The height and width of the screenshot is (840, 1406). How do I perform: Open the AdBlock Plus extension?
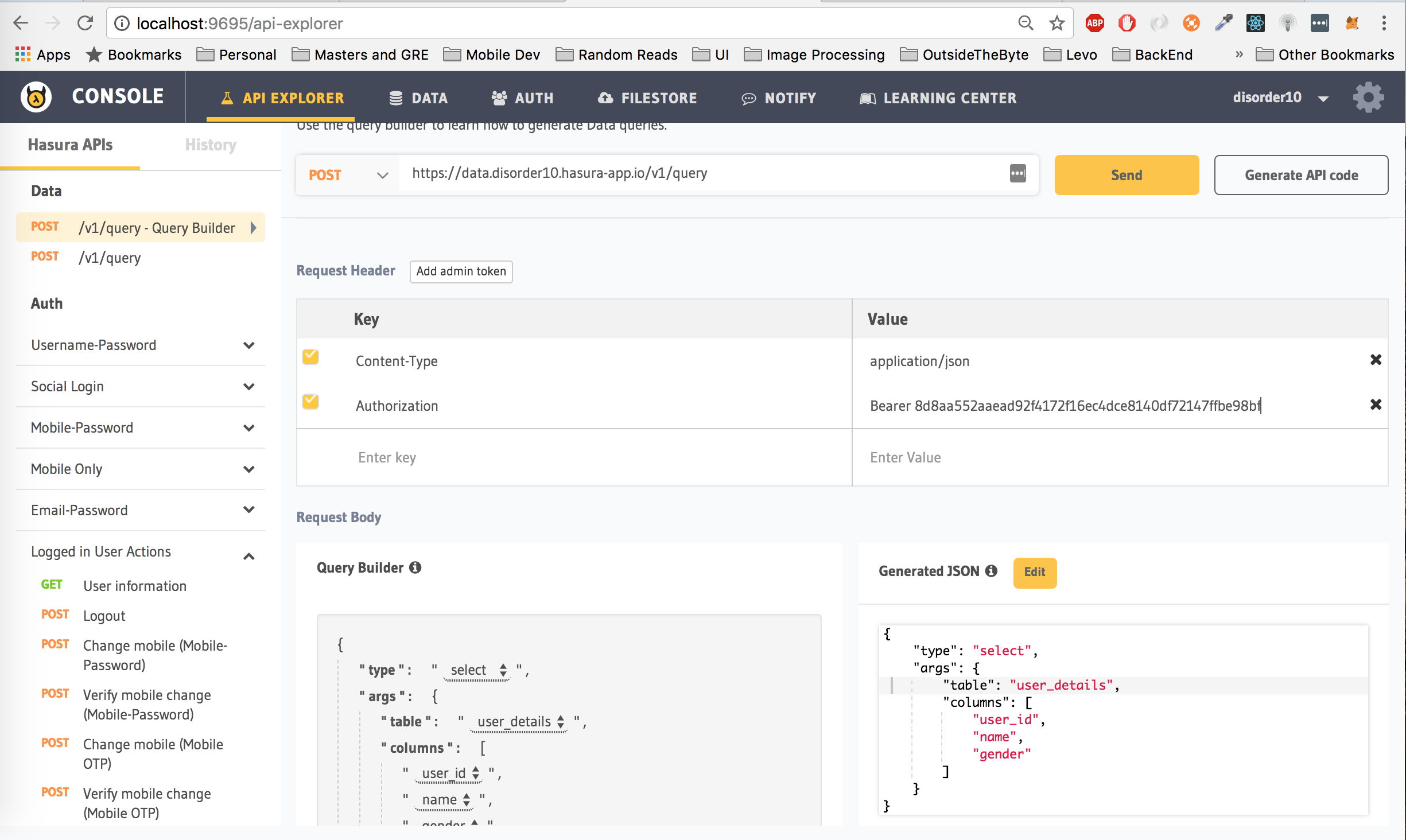1094,23
